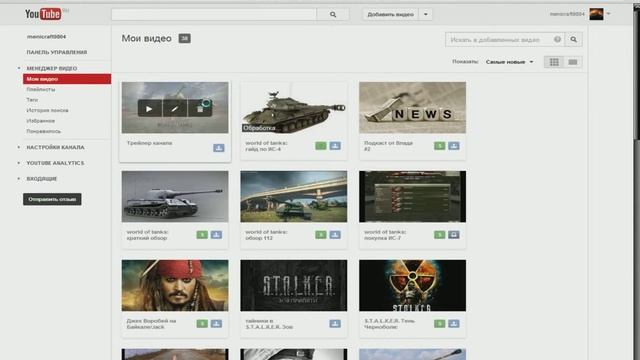Click blue icon on S.T.A.L.K.E.R. Тень Чернобыля
The width and height of the screenshot is (640, 360).
[454, 324]
